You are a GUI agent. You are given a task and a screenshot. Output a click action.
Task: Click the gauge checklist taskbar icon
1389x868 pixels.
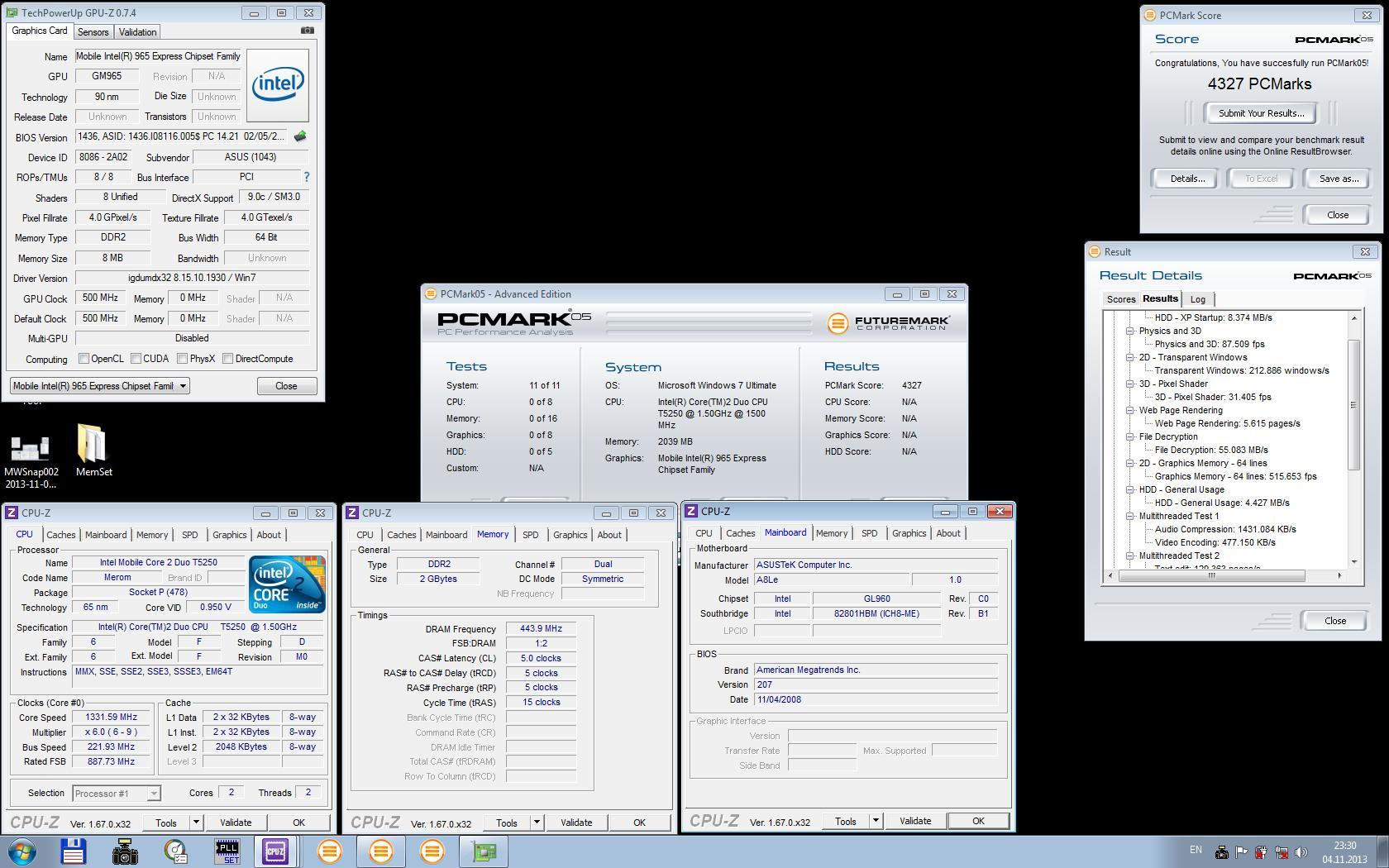[x=176, y=851]
